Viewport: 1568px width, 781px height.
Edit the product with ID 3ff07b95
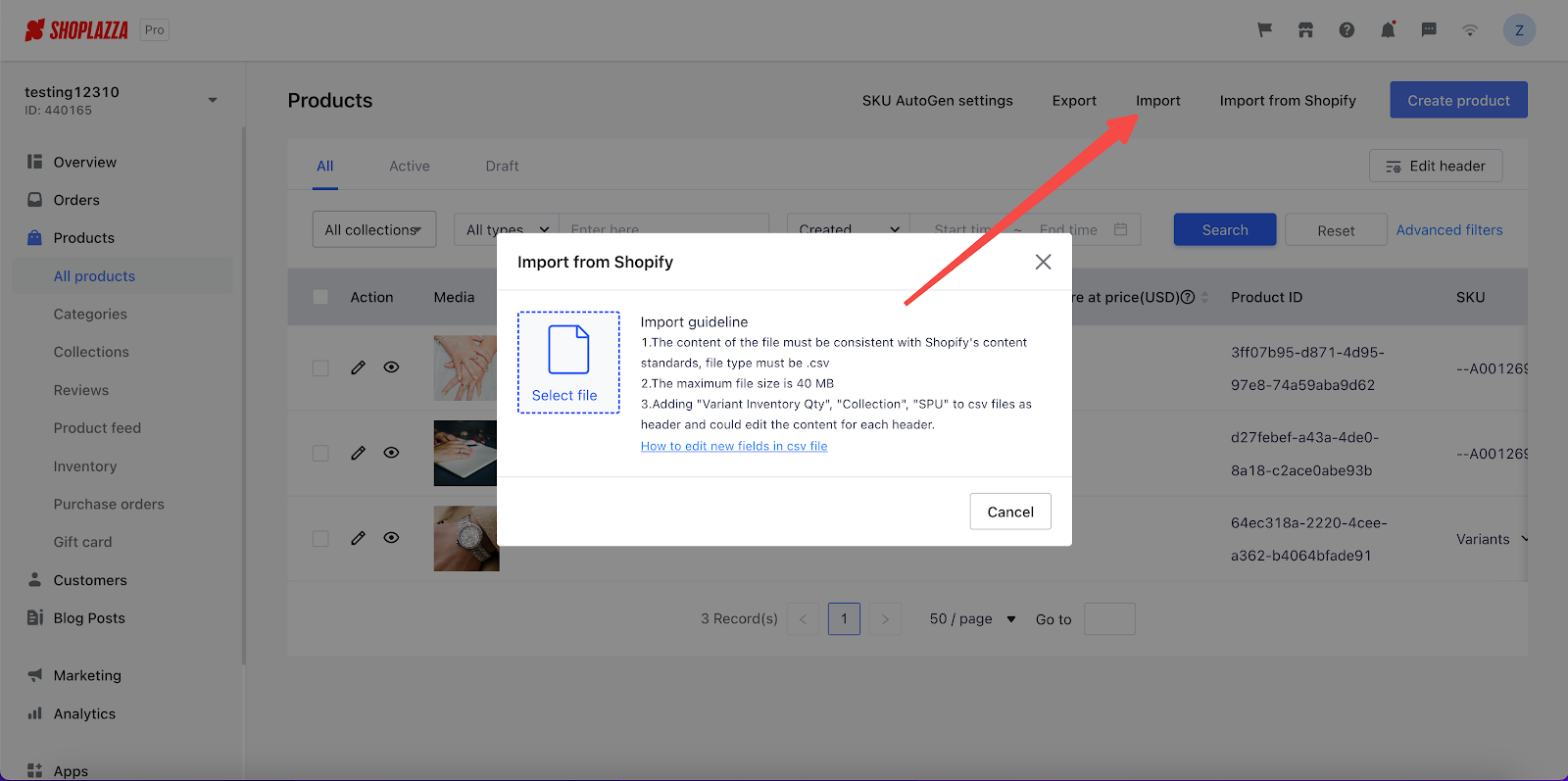[x=358, y=367]
